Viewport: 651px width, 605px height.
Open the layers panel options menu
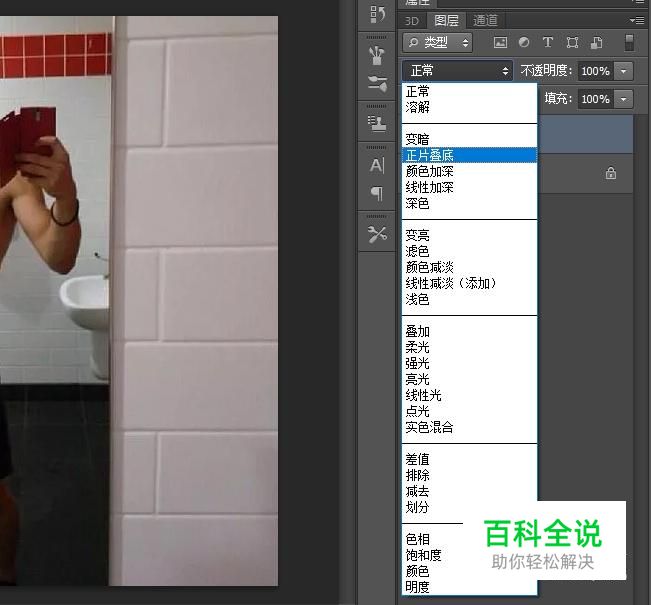click(637, 20)
